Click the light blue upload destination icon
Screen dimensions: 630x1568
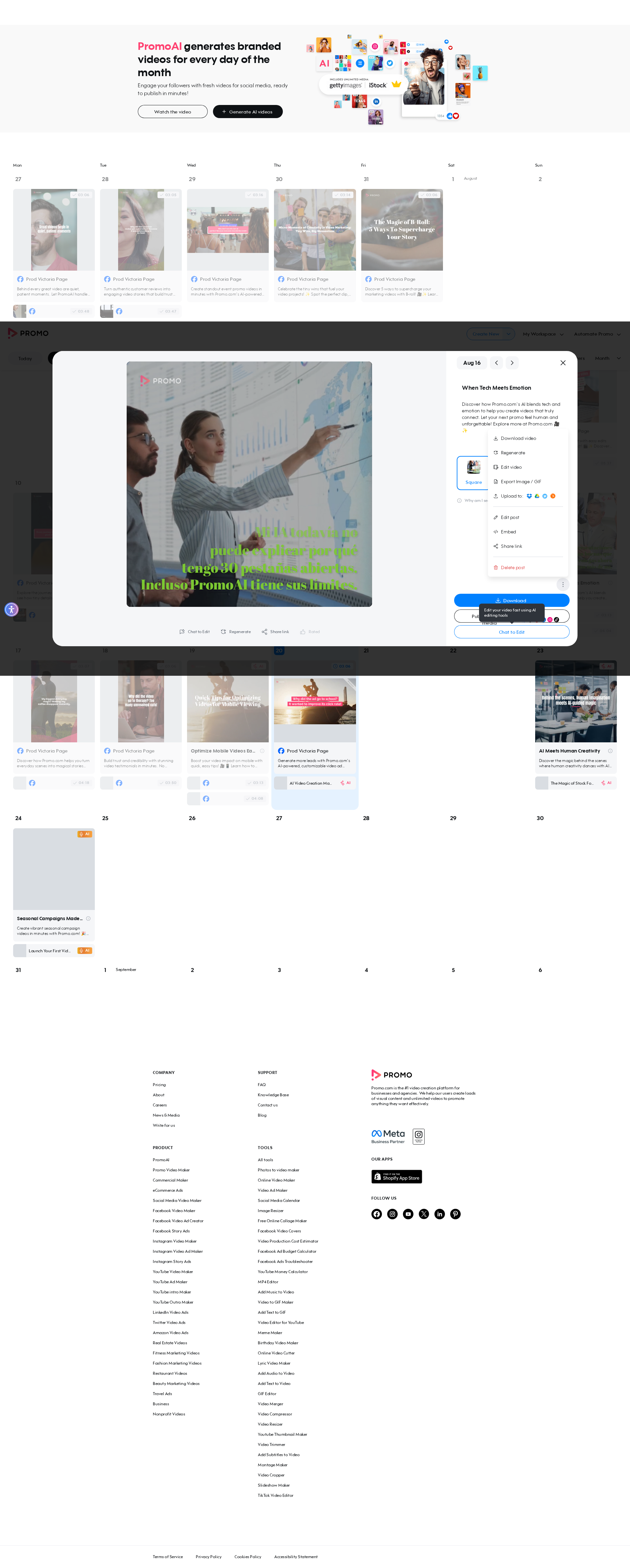pyautogui.click(x=545, y=496)
